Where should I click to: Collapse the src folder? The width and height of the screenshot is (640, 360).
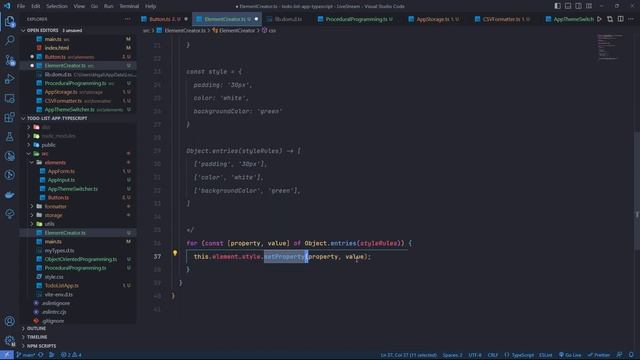[x=44, y=154]
